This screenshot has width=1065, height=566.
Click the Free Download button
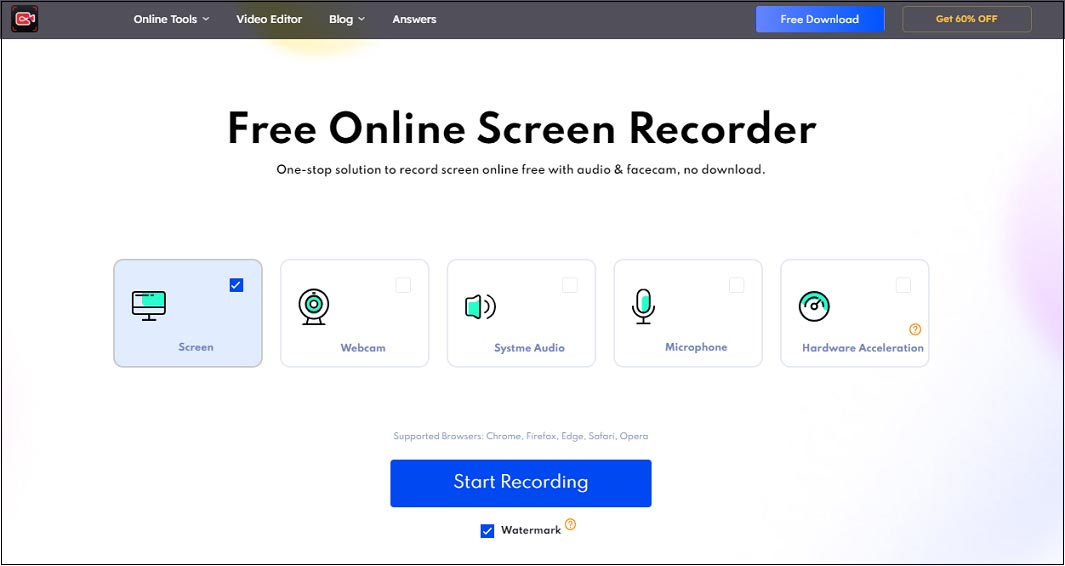[820, 19]
